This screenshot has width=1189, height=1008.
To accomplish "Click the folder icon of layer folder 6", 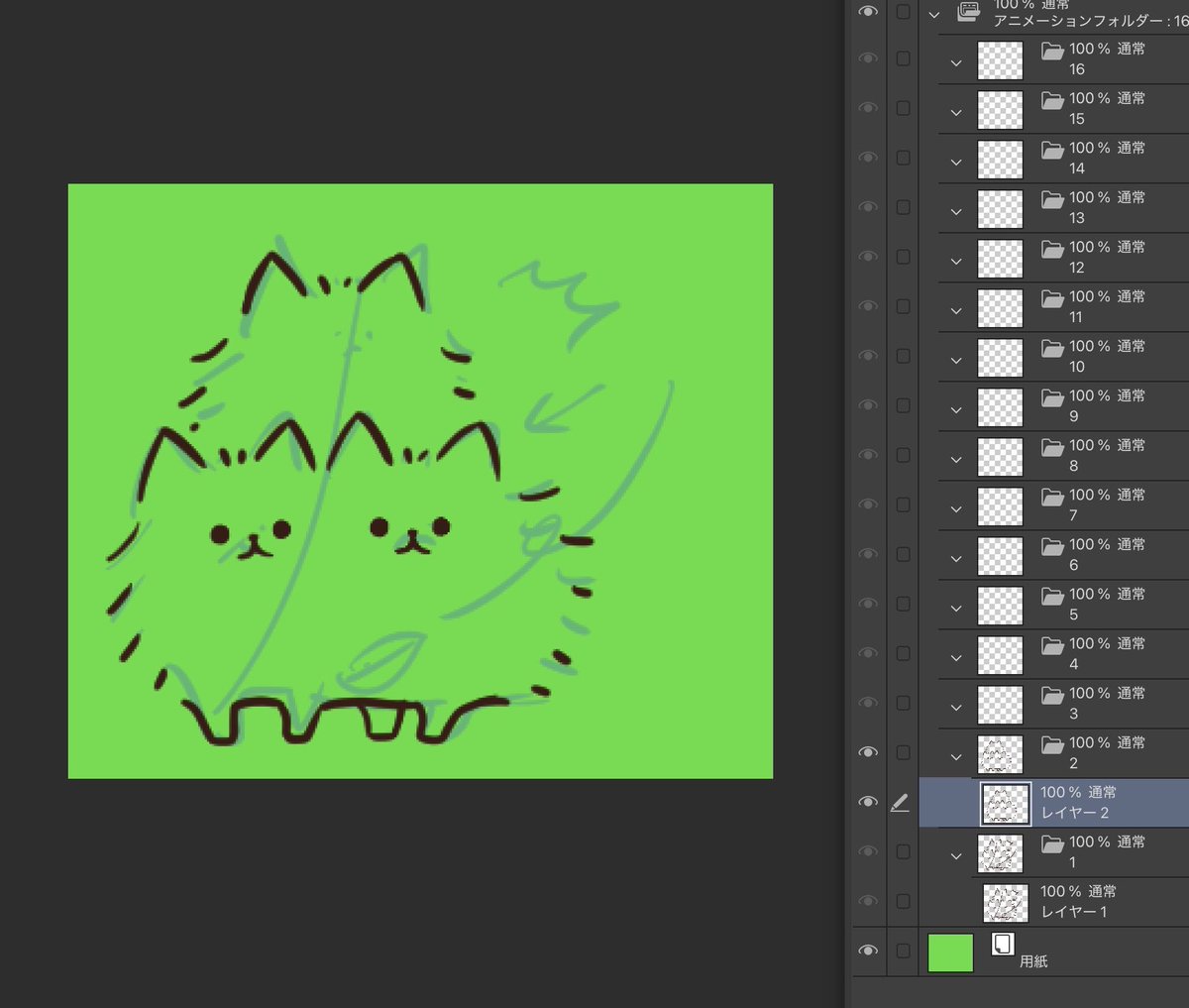I will tap(1052, 545).
